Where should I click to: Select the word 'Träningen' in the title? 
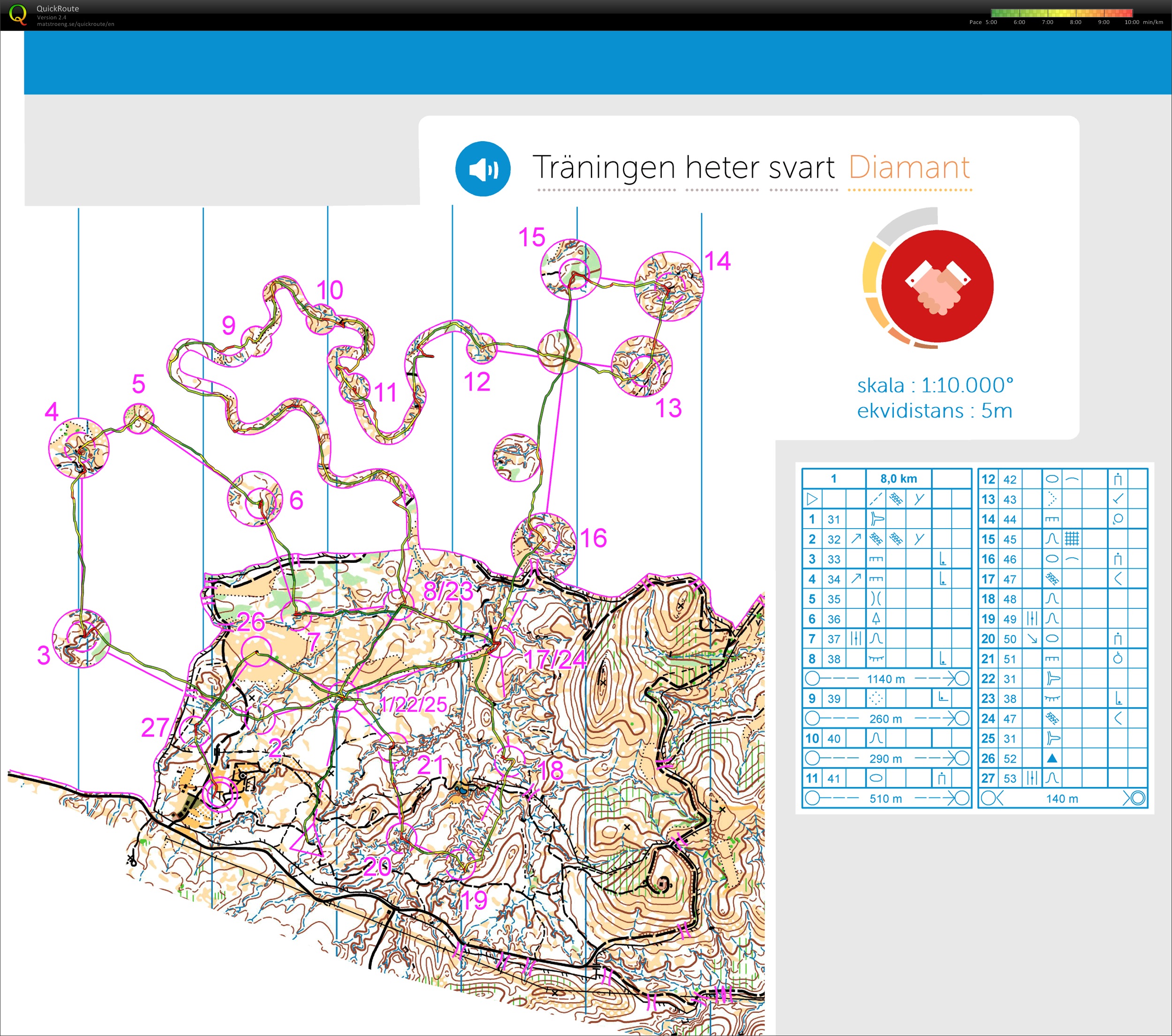tap(605, 168)
